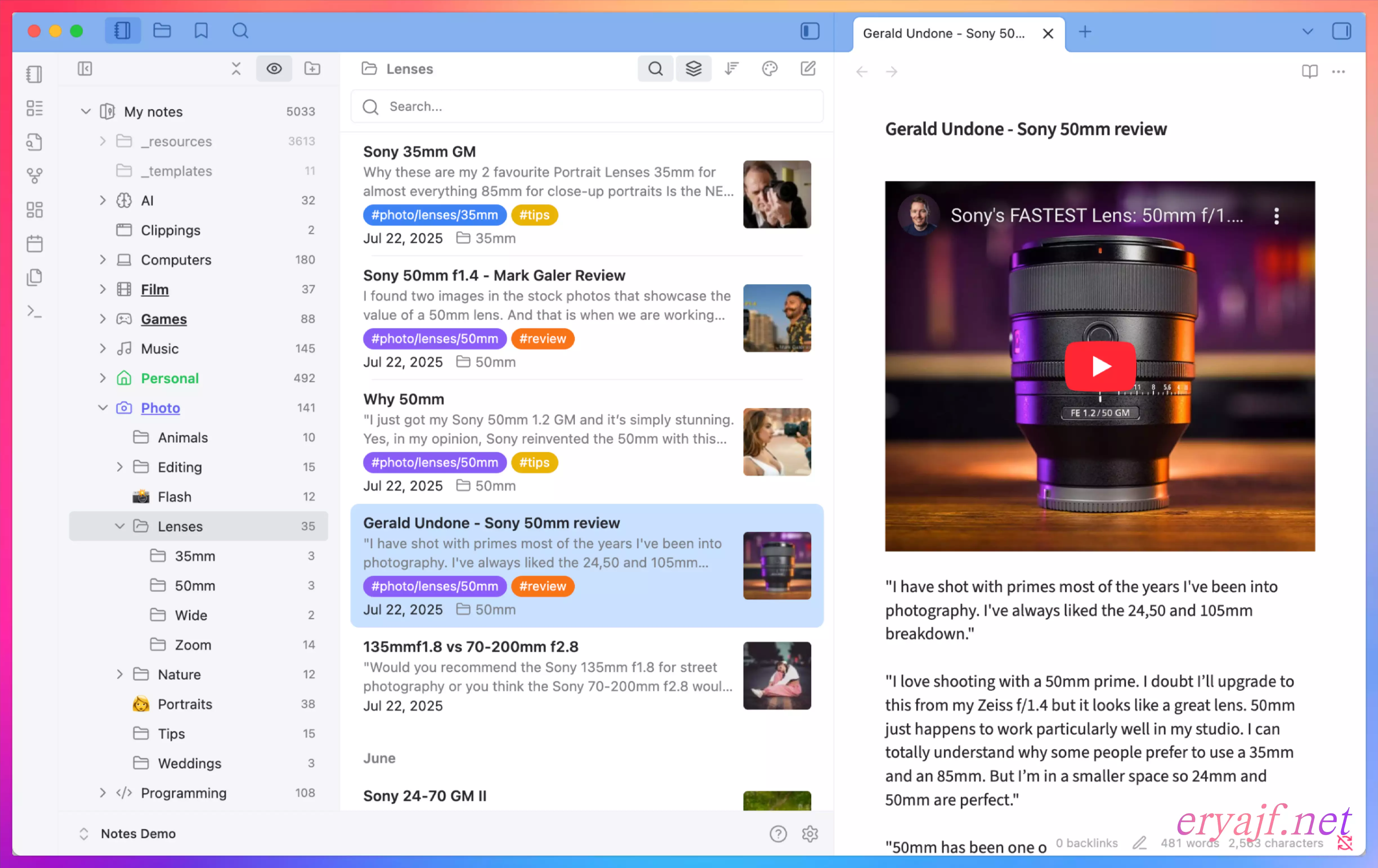Switch to the Gerald Undone note tab
This screenshot has height=868, width=1378.
point(943,33)
